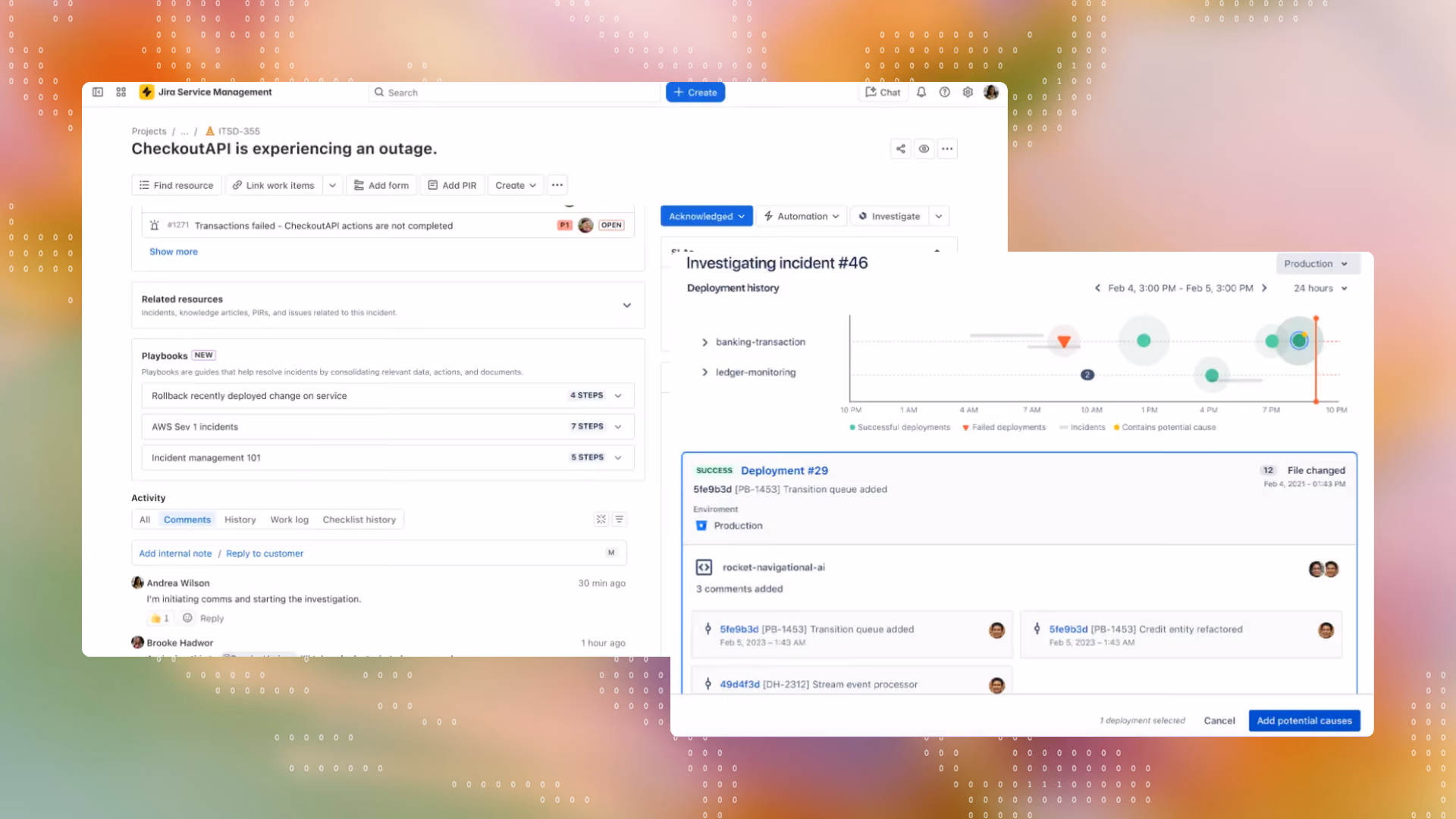Click the assignee avatar on alert #1271

click(x=585, y=225)
